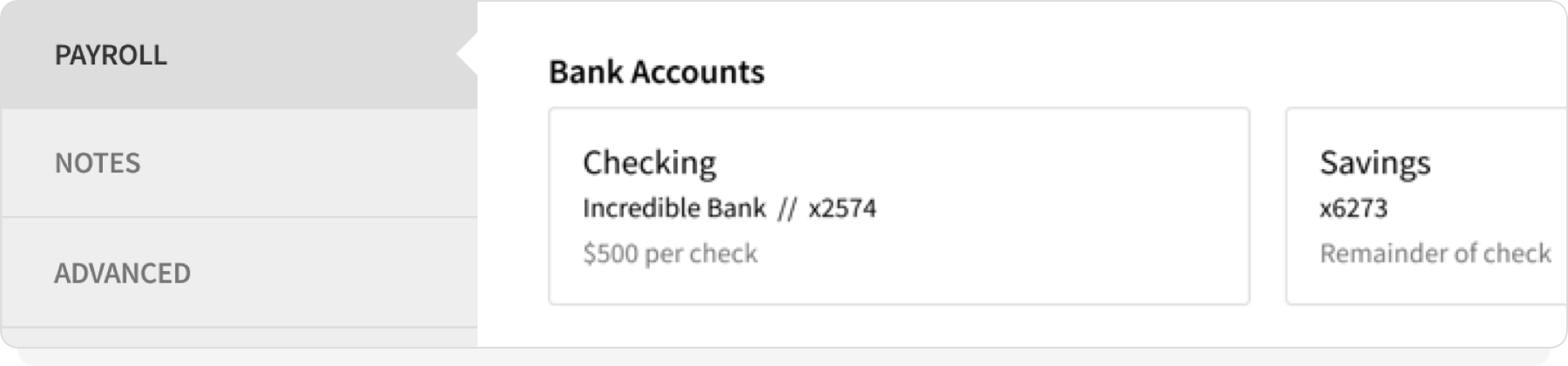
Task: Click the $500 per check amount
Action: [x=670, y=254]
